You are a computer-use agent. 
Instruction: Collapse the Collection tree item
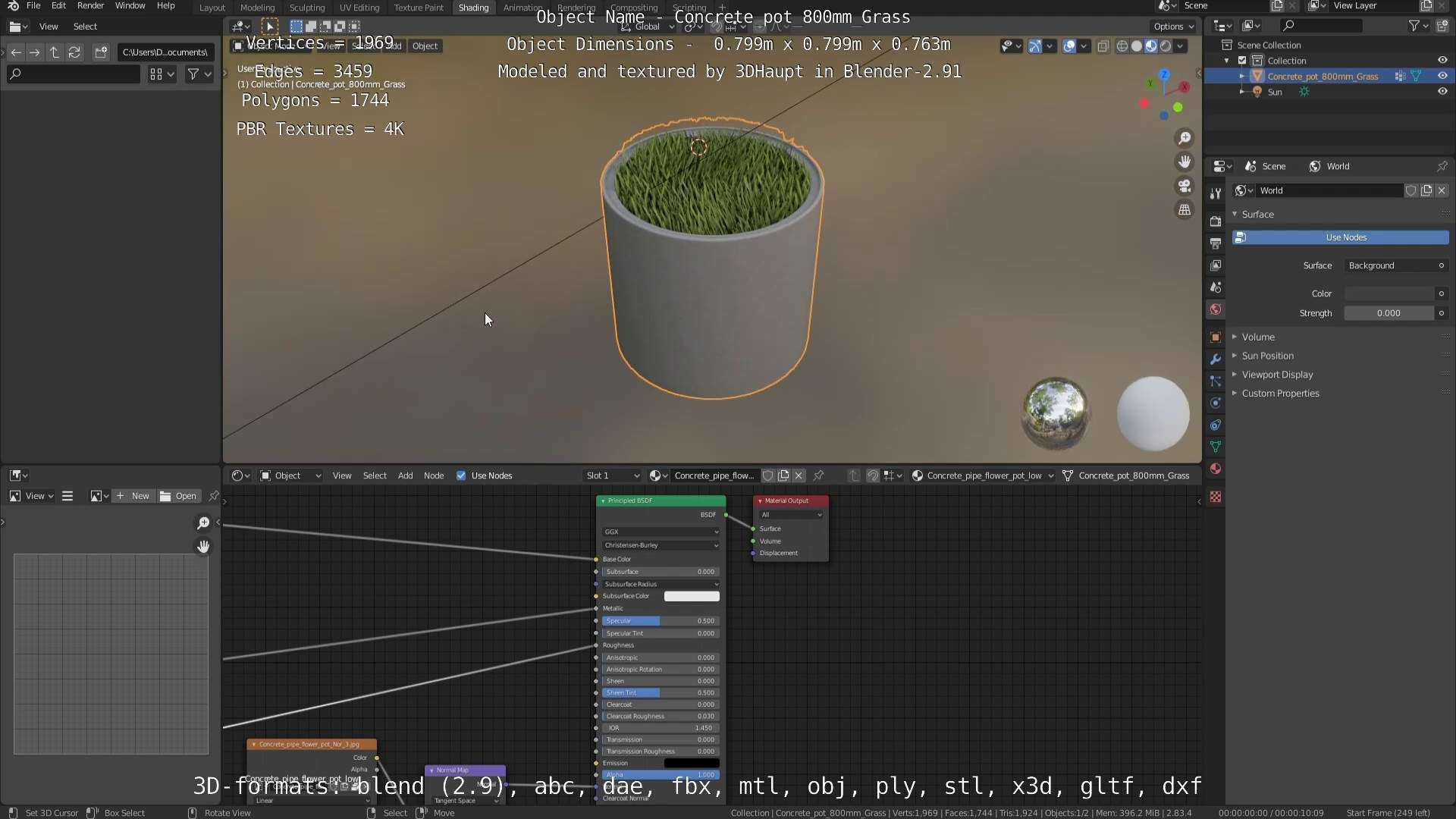click(x=1227, y=61)
